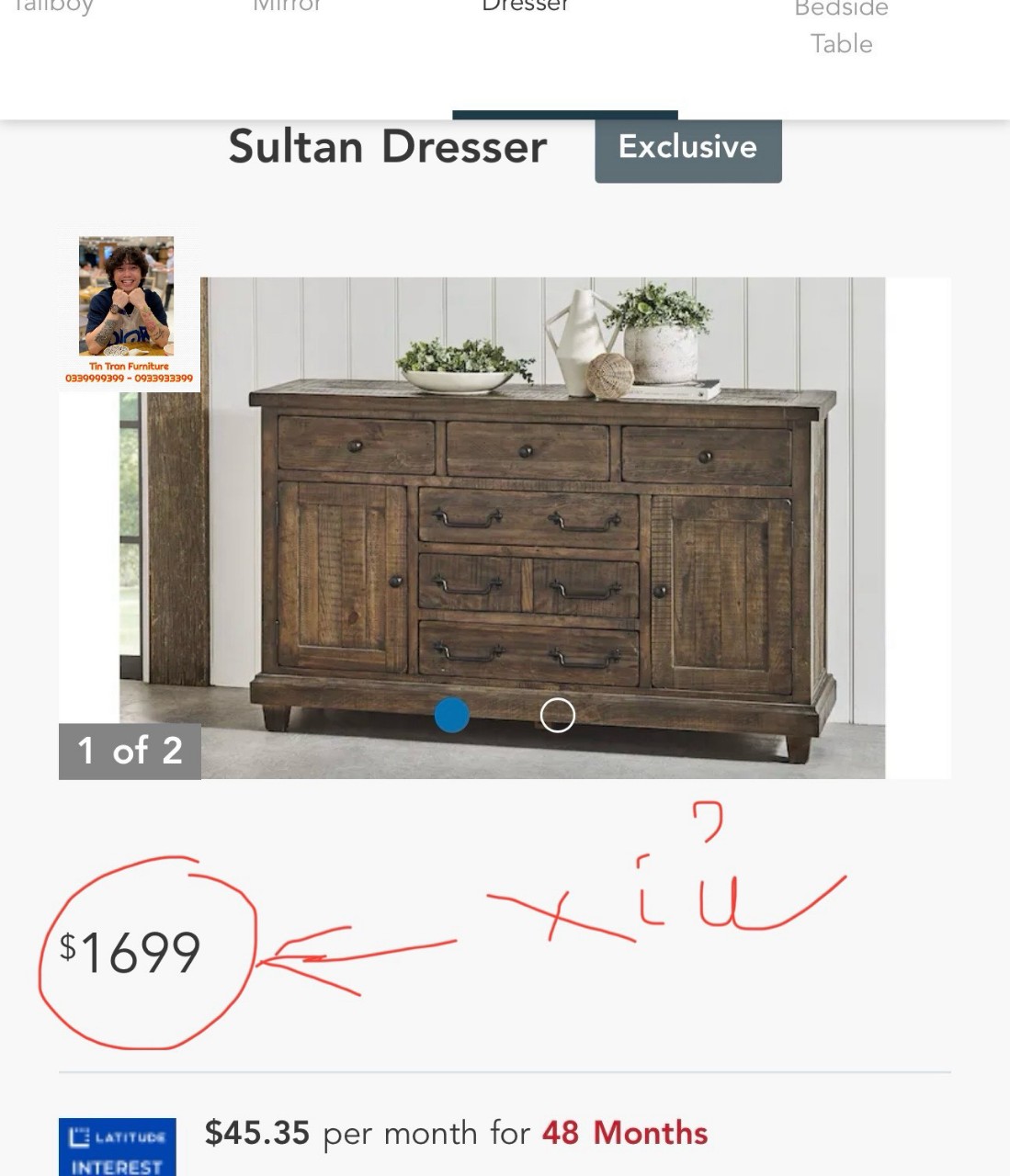Select the Dresser tab

(526, 6)
